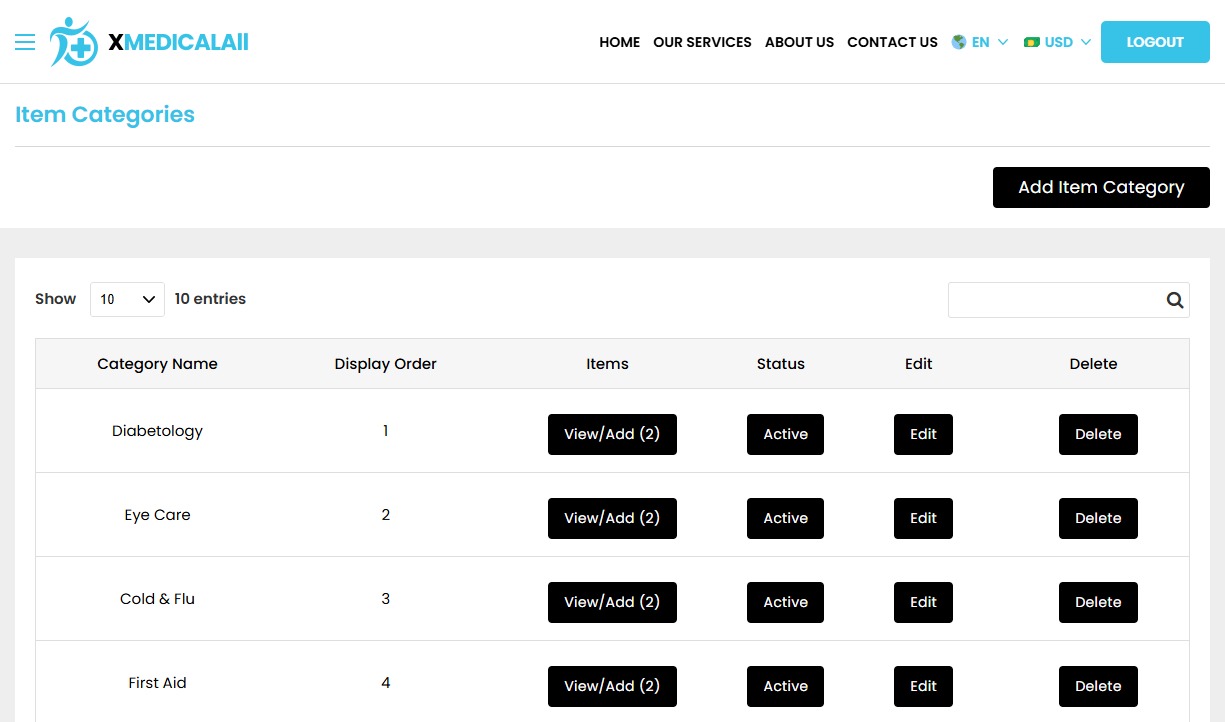The width and height of the screenshot is (1225, 722).
Task: Open the OUR SERVICES menu
Action: coord(702,42)
